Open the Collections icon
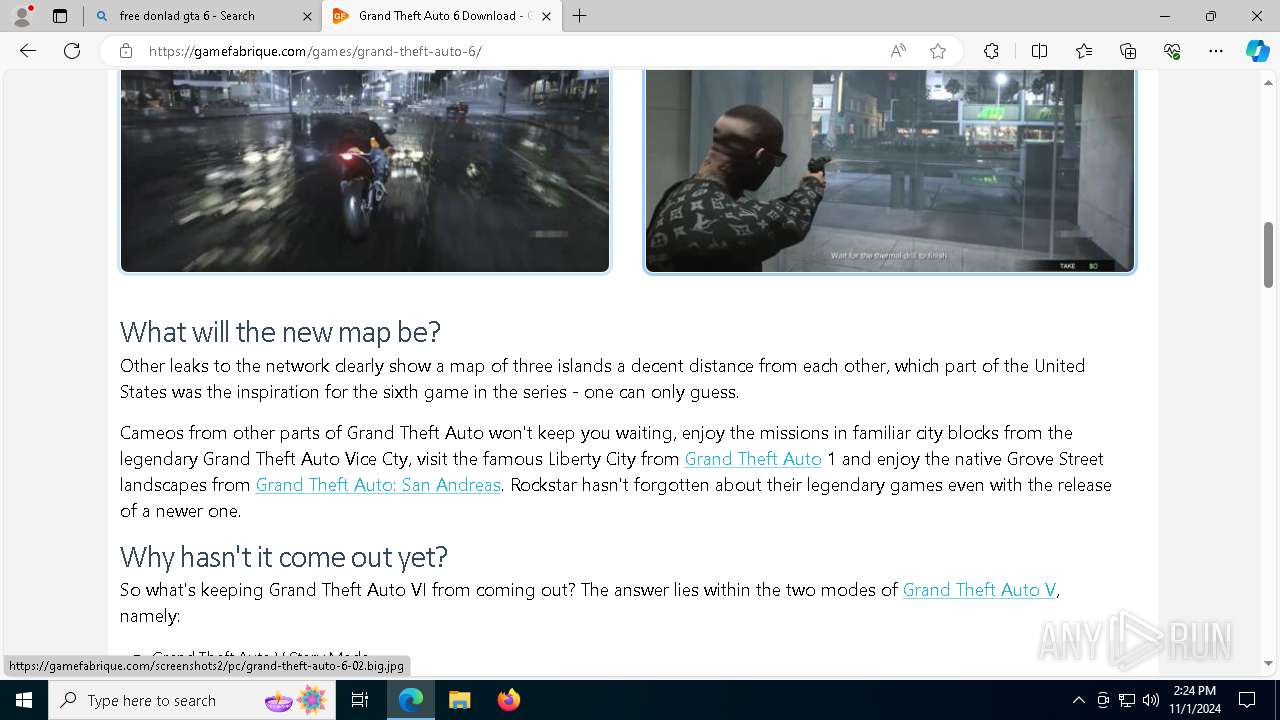This screenshot has height=720, width=1280. tap(1128, 51)
